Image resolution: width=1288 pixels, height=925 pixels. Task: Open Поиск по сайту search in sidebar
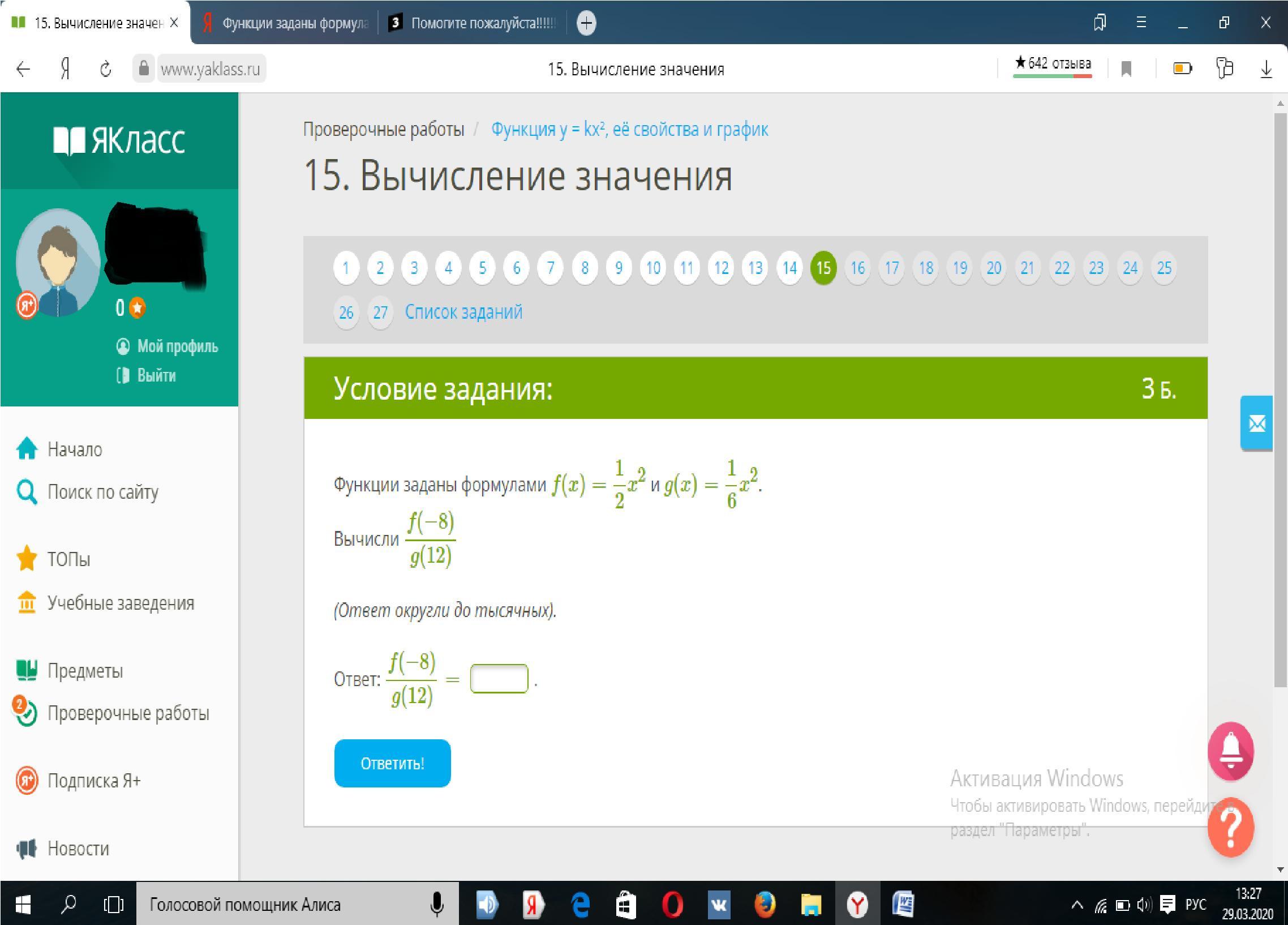click(102, 491)
